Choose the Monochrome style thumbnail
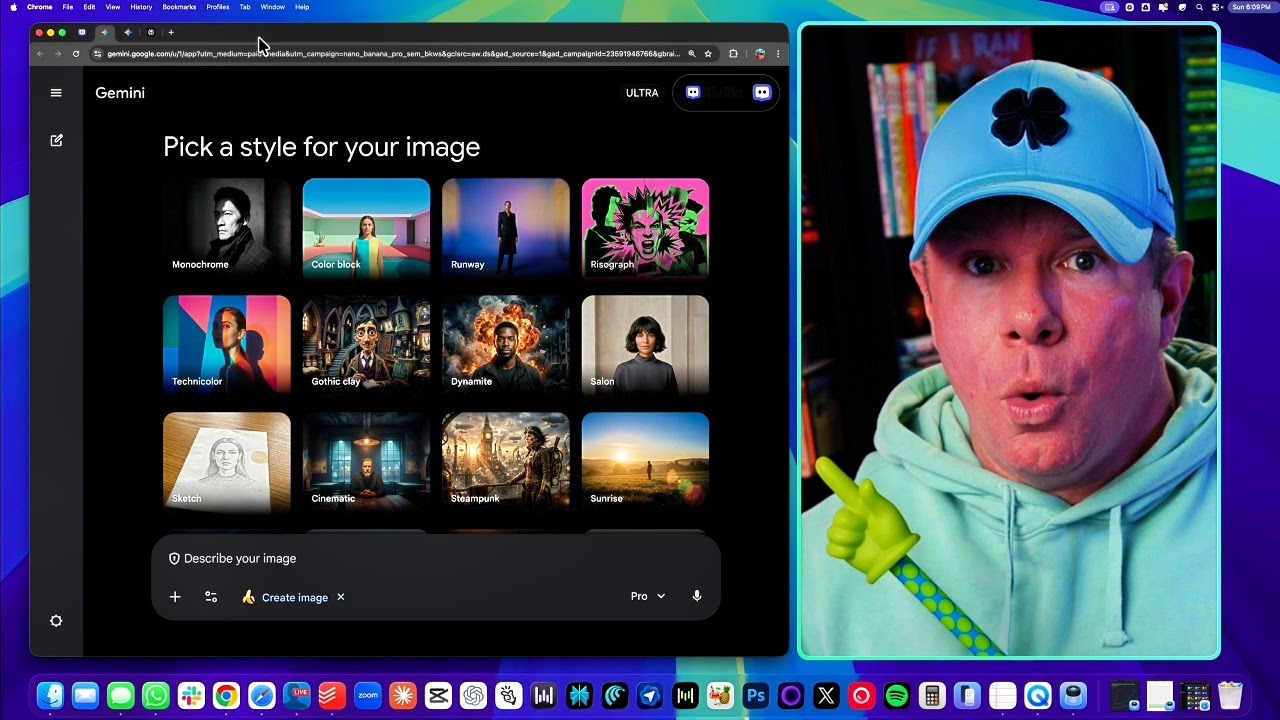Screen dimensions: 1280x720 tap(227, 227)
